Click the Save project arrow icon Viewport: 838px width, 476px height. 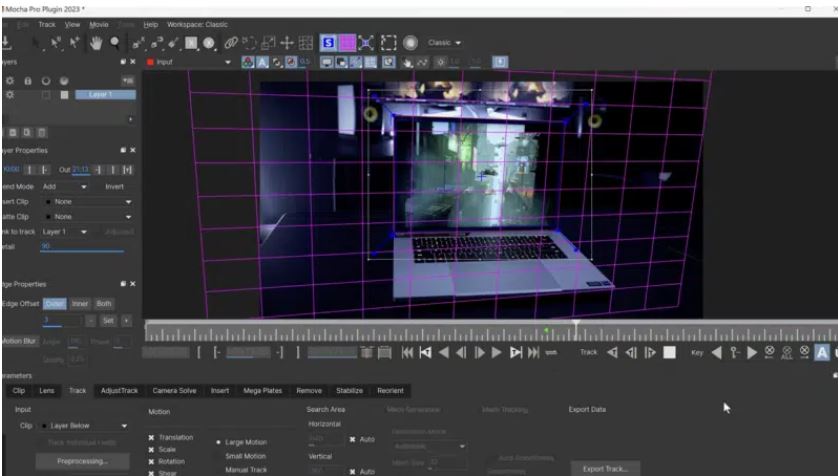(x=6, y=43)
